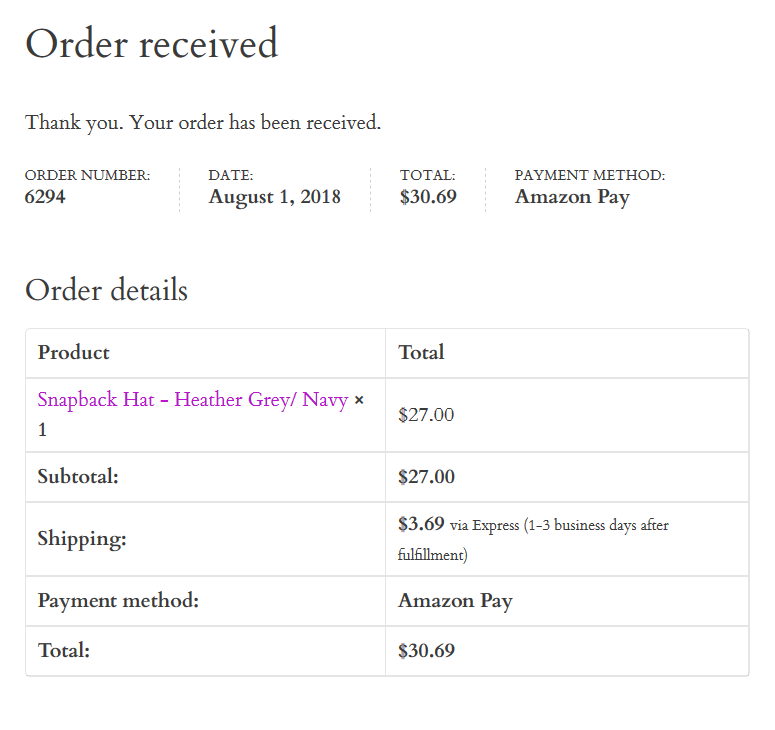Click the Subtotal label
The image size is (775, 730).
click(x=78, y=476)
